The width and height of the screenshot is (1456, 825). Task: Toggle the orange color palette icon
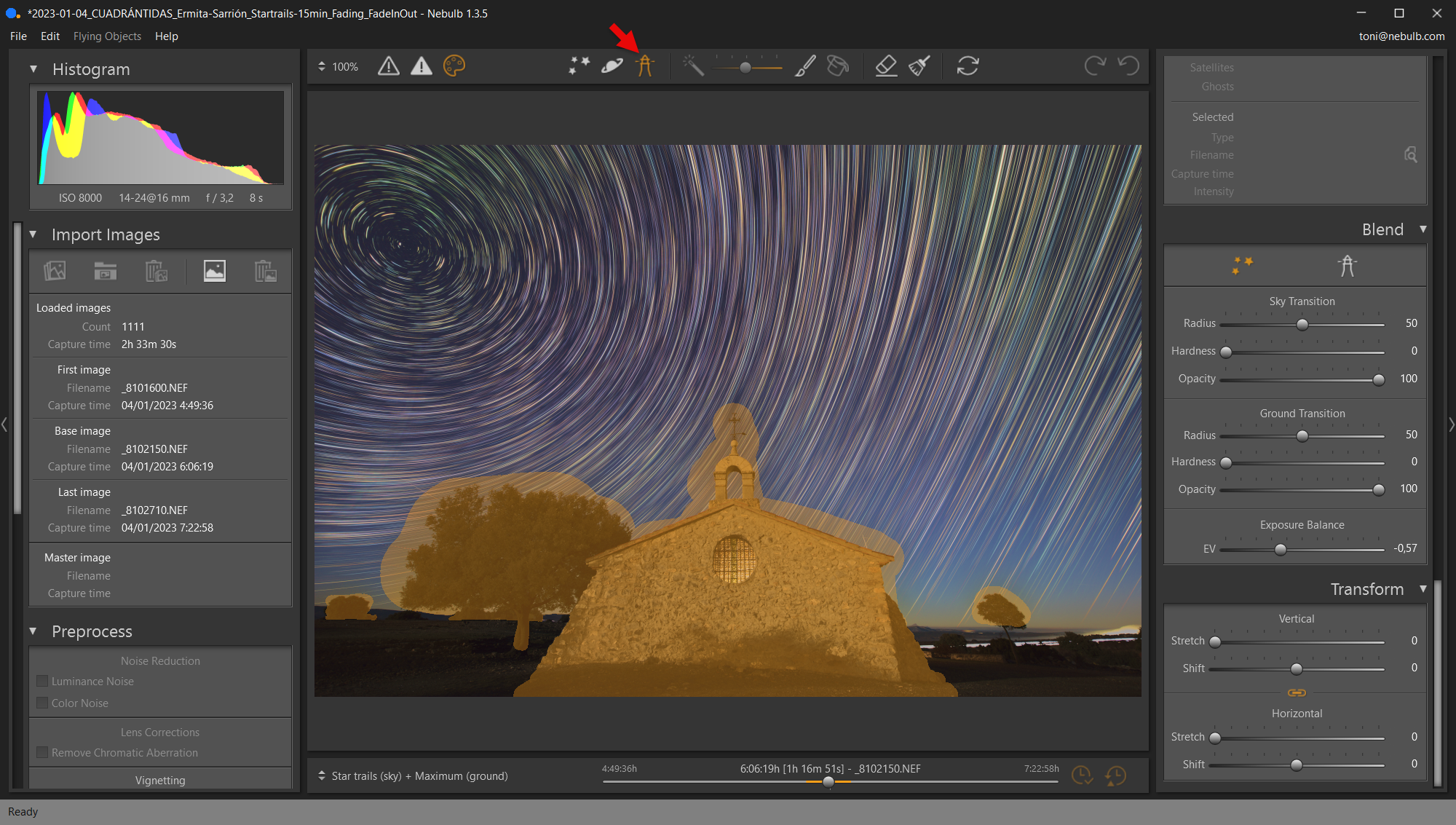coord(454,66)
